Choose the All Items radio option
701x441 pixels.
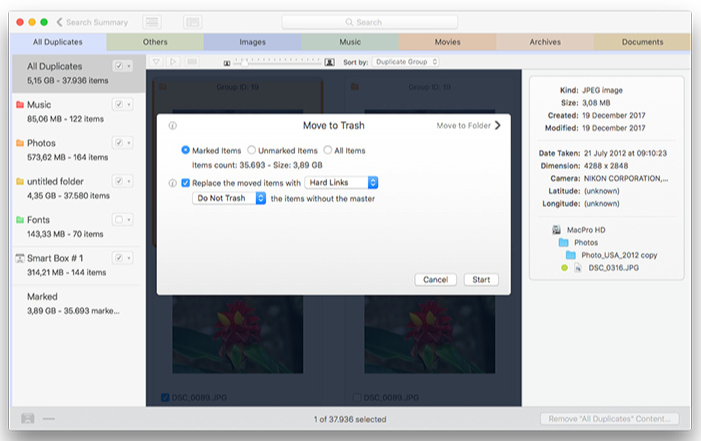(327, 150)
